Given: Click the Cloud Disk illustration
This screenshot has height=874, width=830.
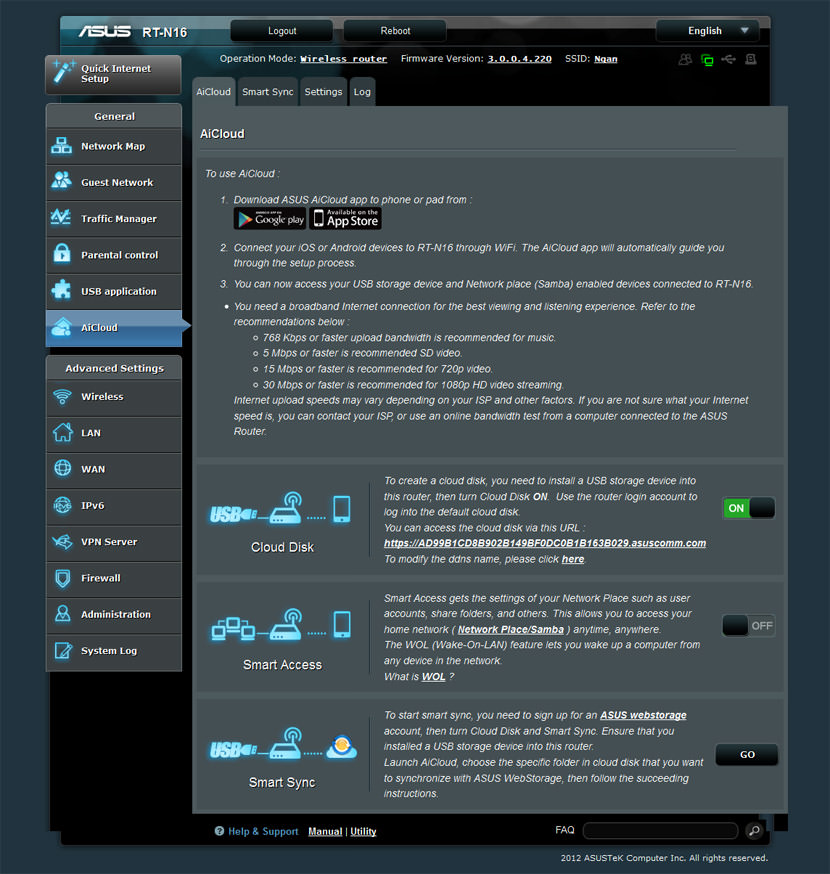Looking at the screenshot, I should tap(280, 508).
